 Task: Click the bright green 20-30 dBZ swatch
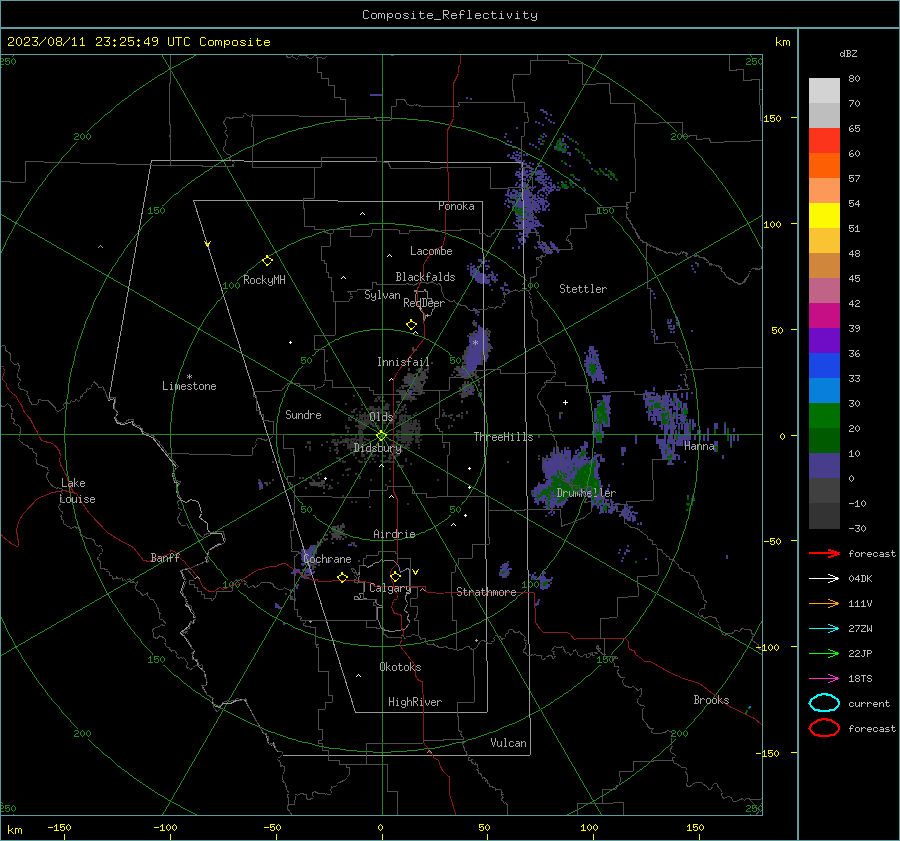pyautogui.click(x=824, y=416)
